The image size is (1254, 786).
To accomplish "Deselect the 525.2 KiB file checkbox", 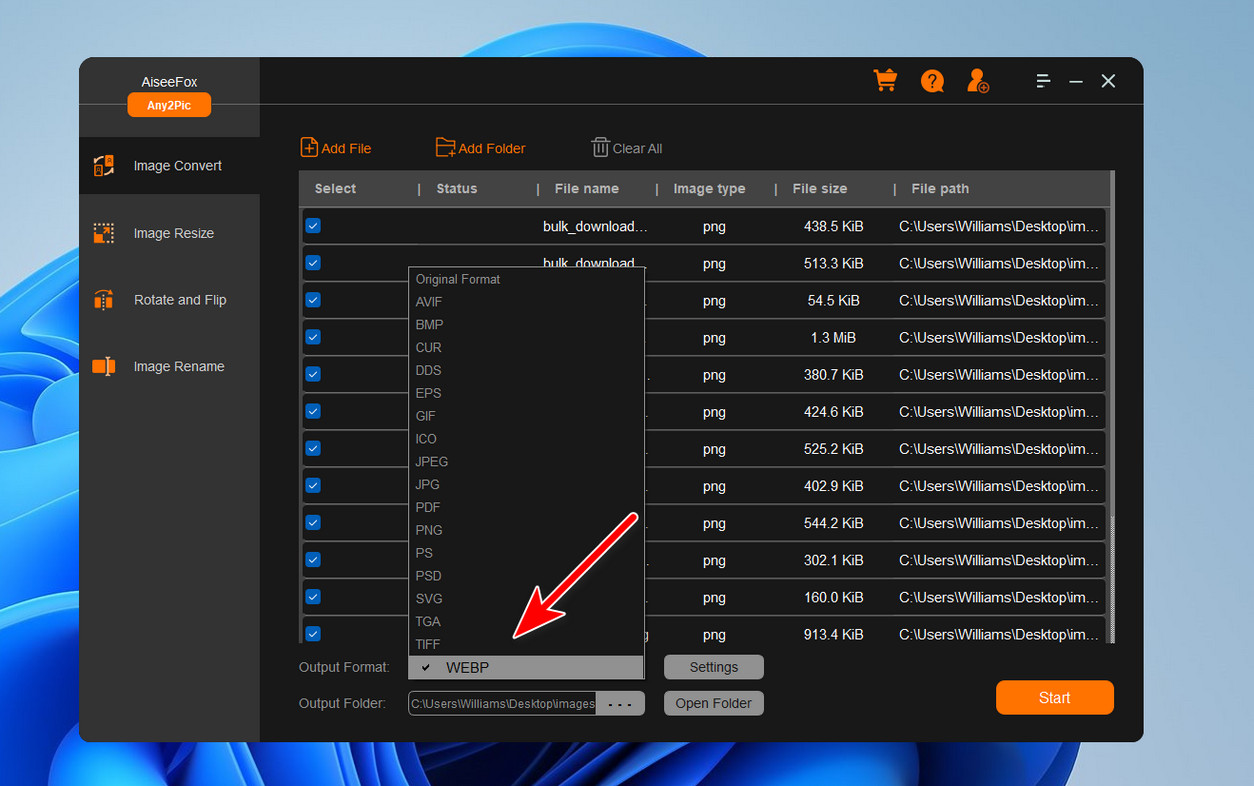I will click(x=313, y=448).
